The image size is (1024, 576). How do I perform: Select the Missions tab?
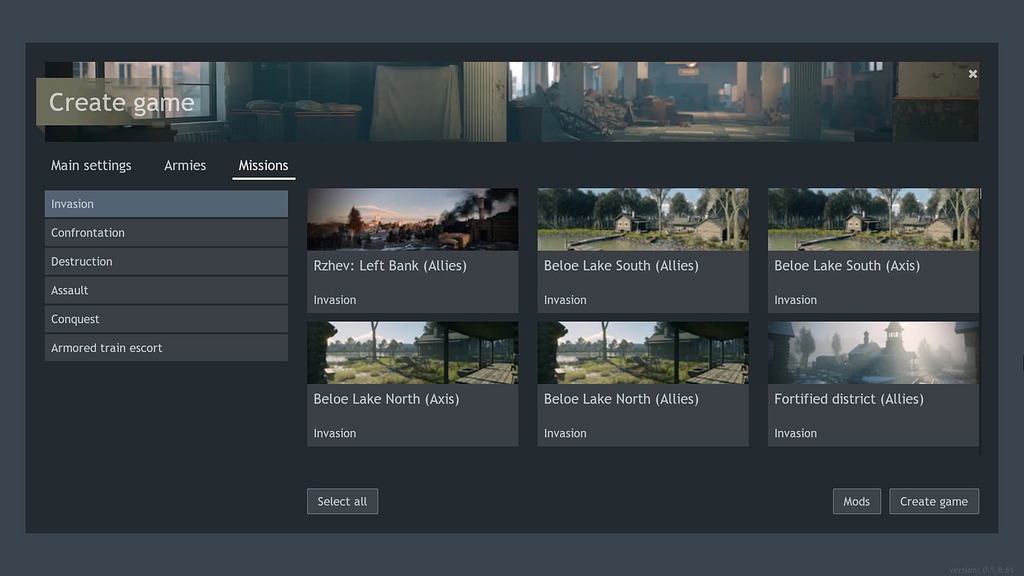[x=263, y=165]
